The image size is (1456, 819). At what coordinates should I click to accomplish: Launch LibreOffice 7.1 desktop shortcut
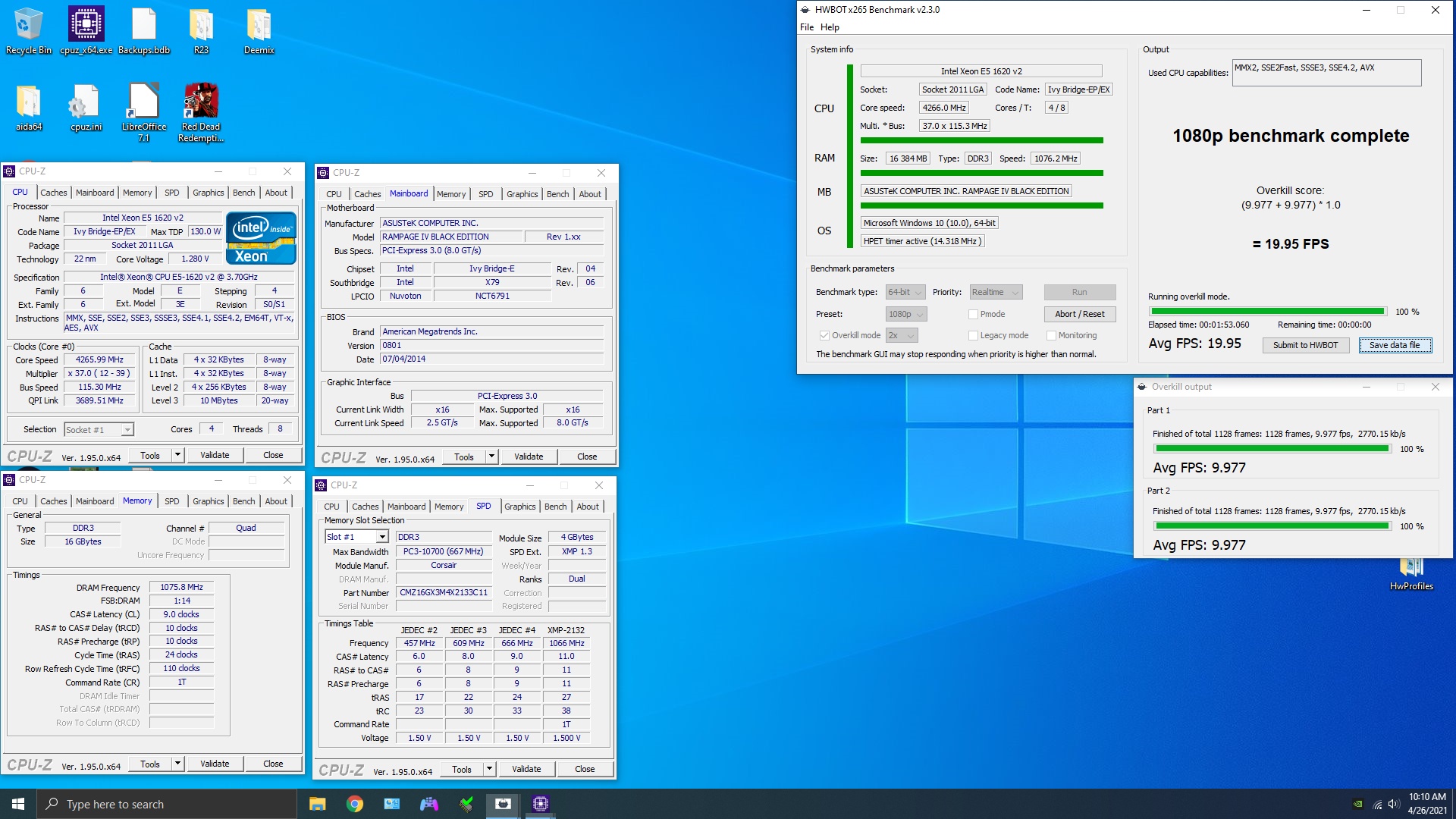click(x=144, y=112)
